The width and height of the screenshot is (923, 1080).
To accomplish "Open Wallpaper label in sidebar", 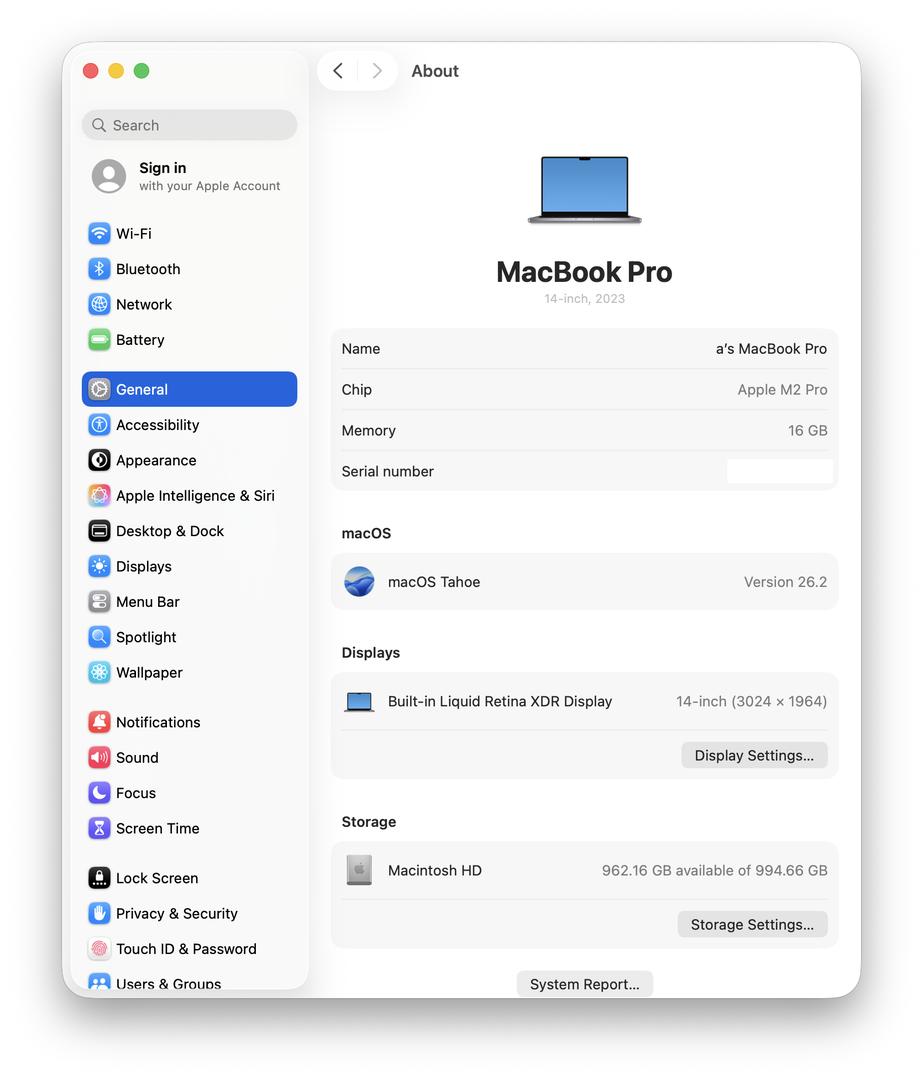I will 149,672.
